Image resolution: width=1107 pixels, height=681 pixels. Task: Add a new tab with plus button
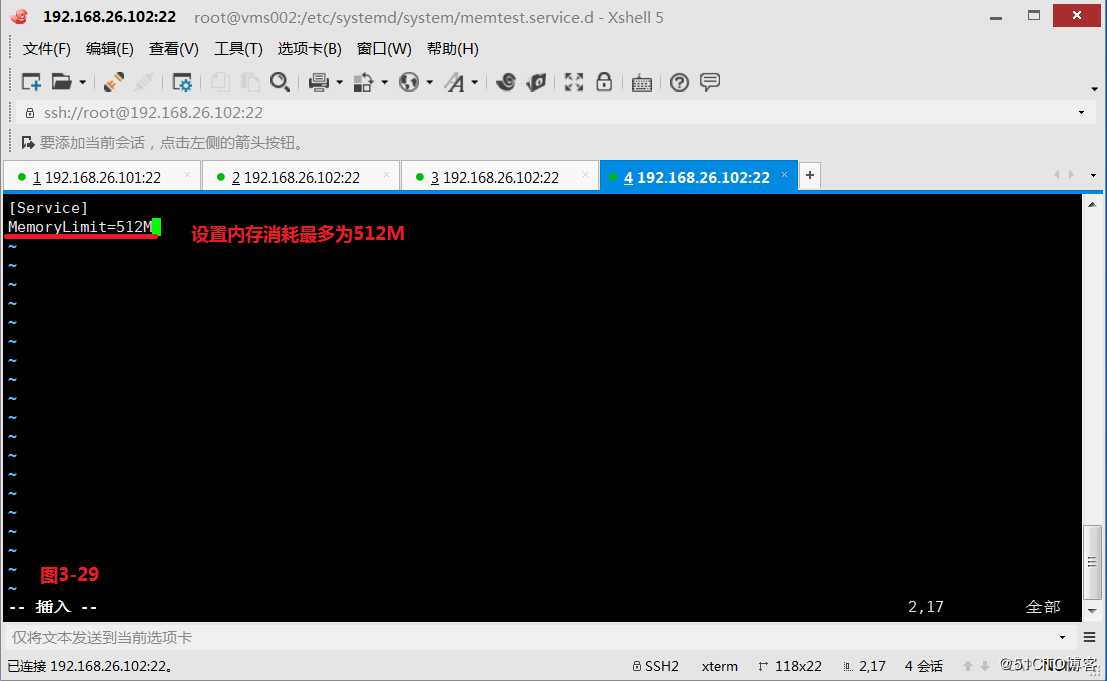pos(810,175)
